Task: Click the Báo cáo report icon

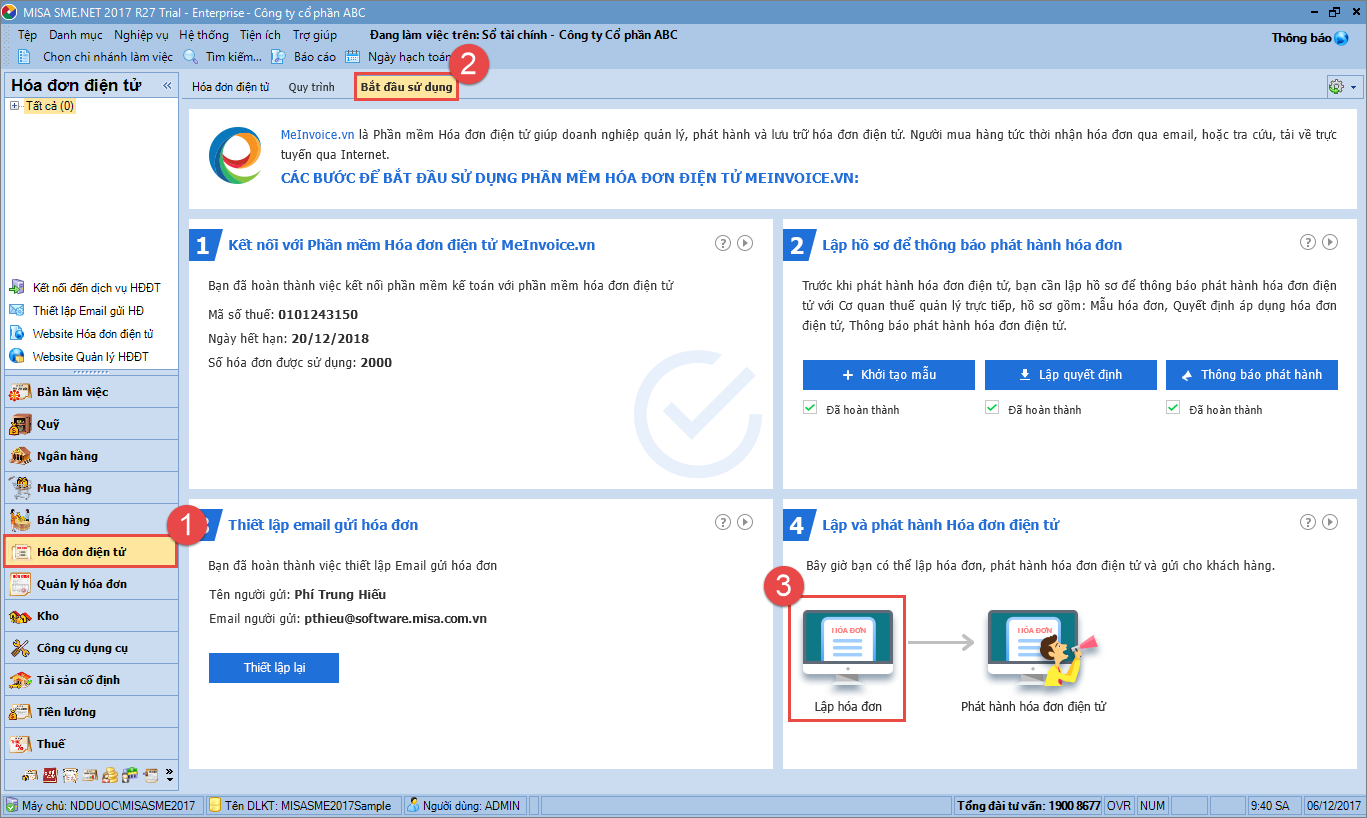Action: tap(279, 57)
